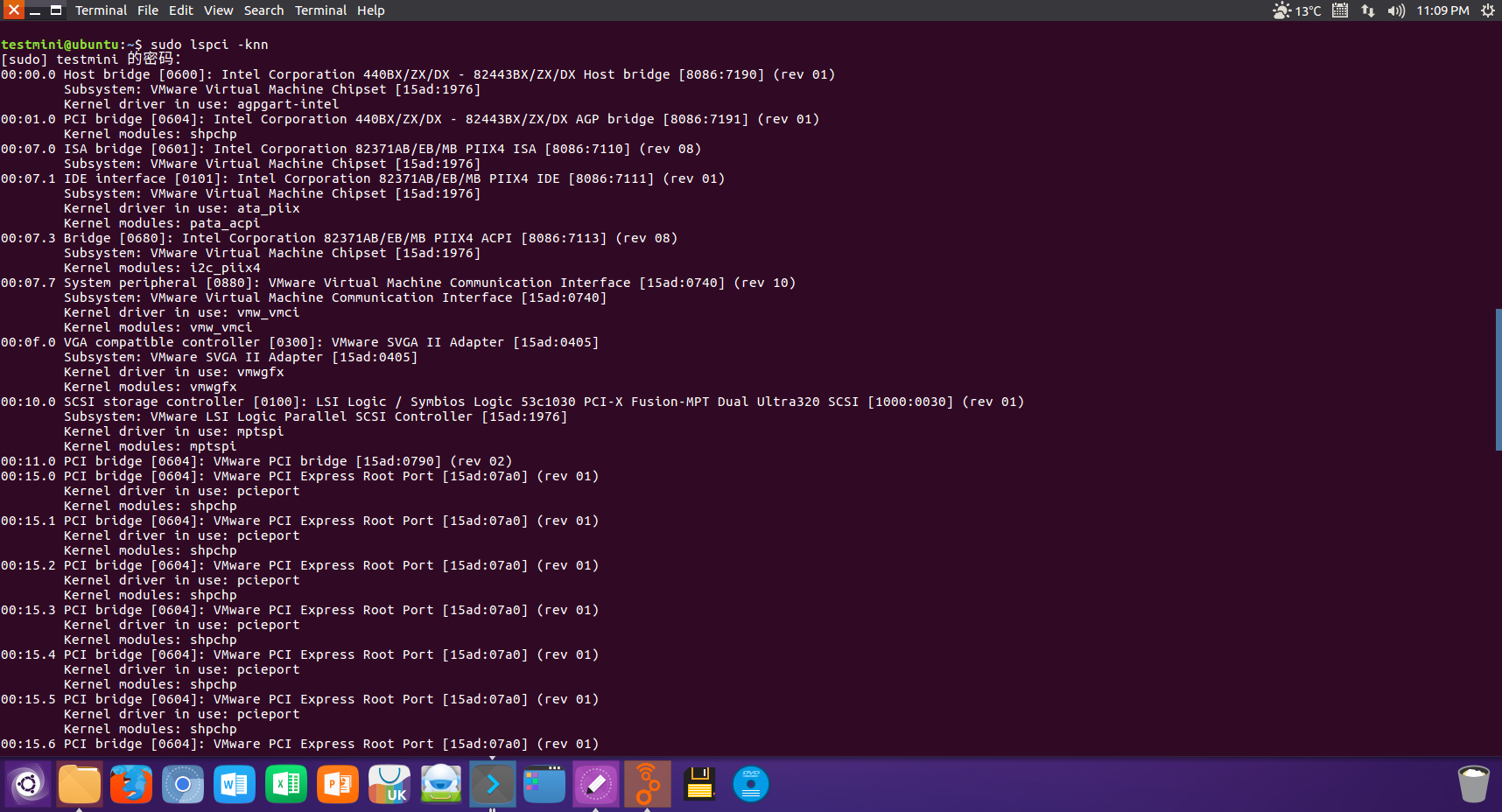The width and height of the screenshot is (1502, 812).
Task: Click the '[sudo] testmini' password prompt line
Action: [x=91, y=59]
